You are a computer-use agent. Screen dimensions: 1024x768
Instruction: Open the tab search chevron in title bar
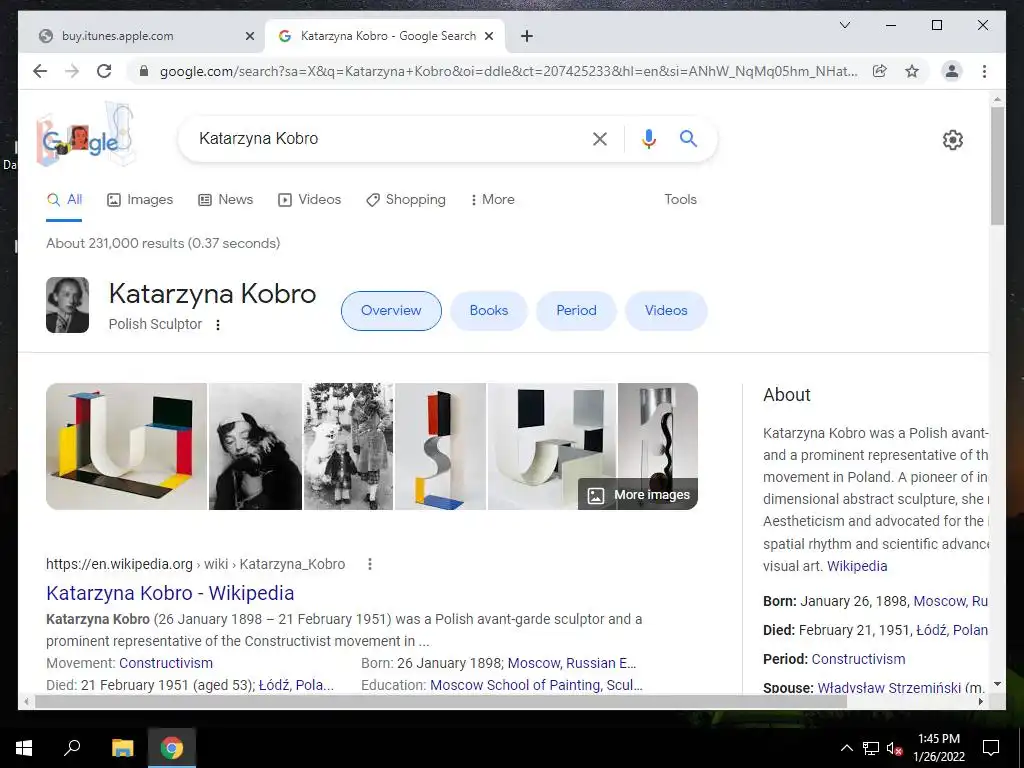click(844, 25)
